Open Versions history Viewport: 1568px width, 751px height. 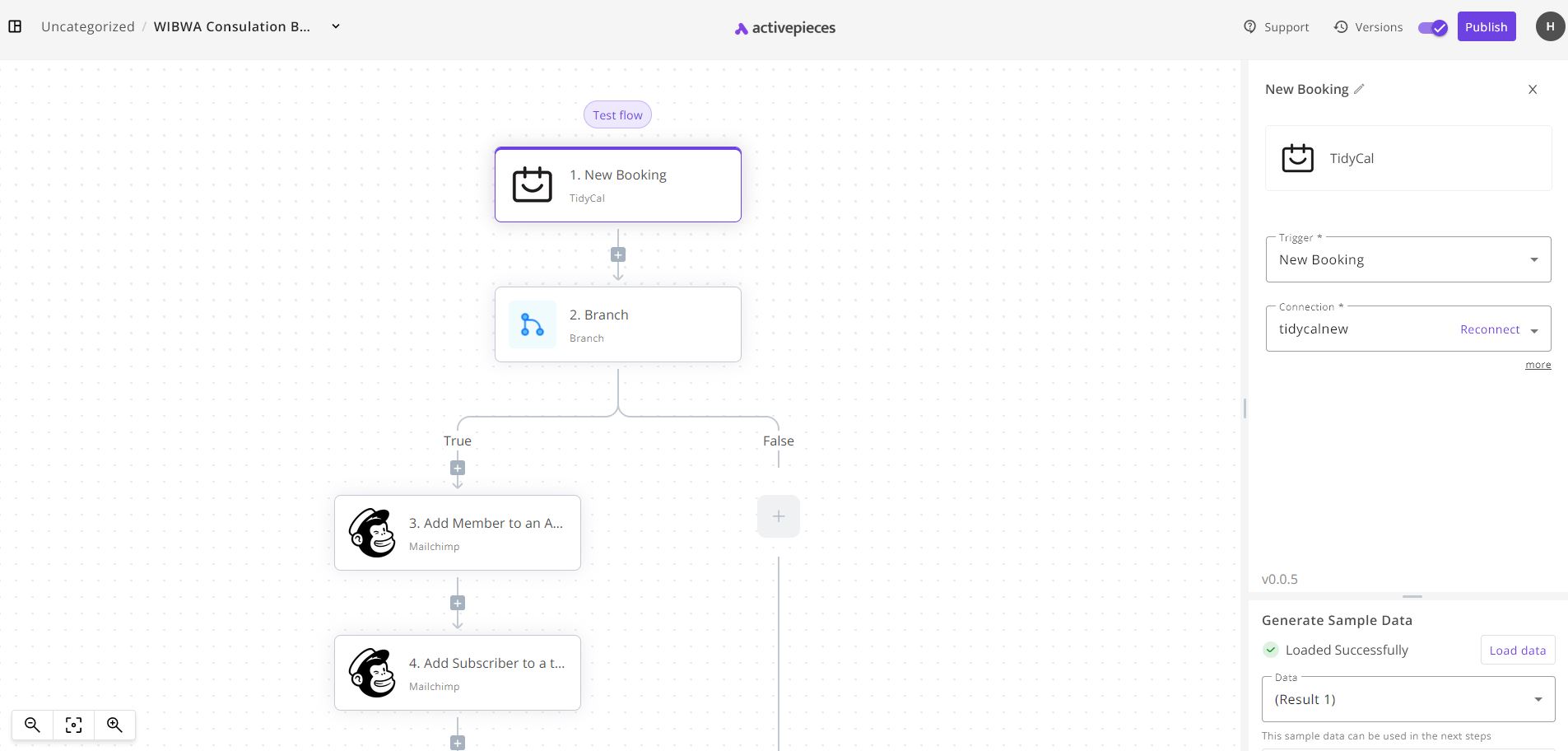point(1368,27)
